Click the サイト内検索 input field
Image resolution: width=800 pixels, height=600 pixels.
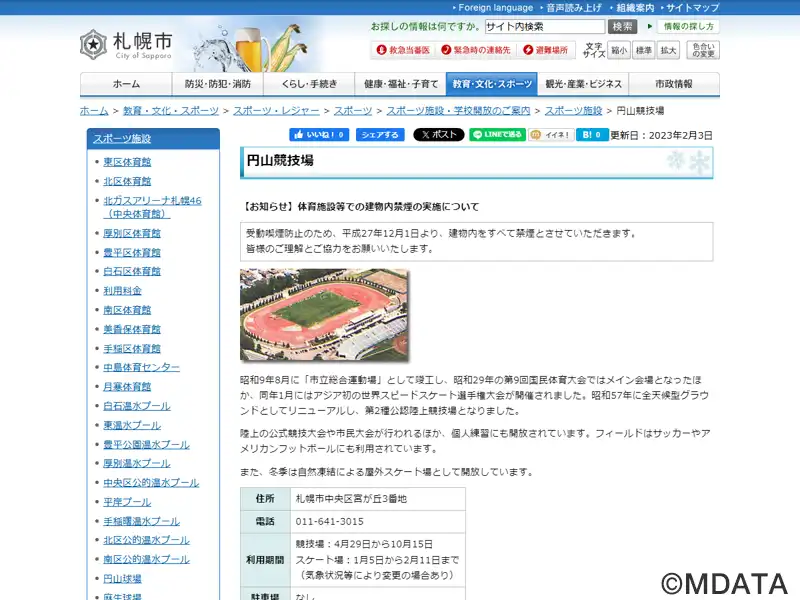click(x=544, y=27)
